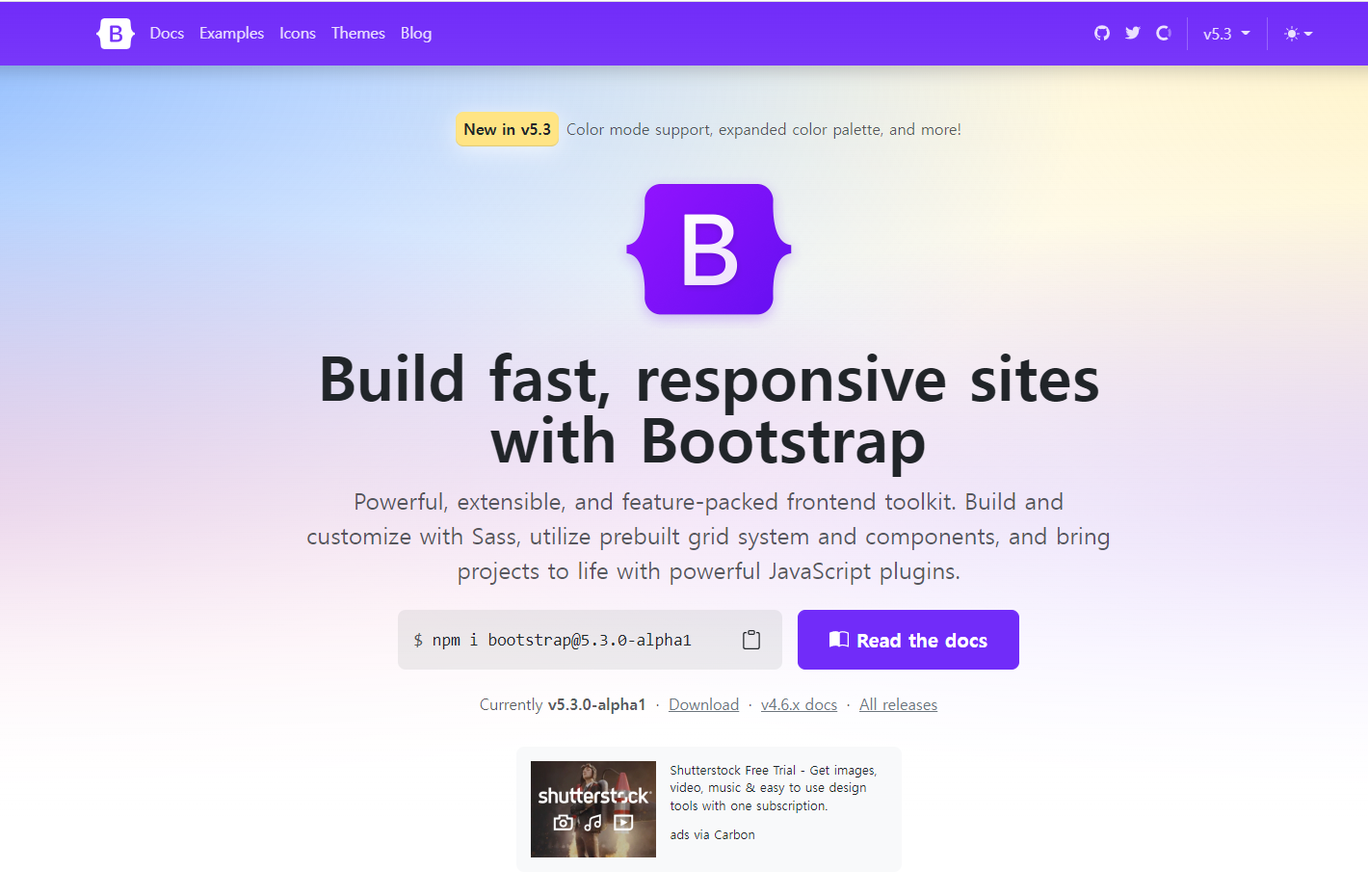Click the Currently v5.3.0-alpha1 text
Viewport: 1368px width, 896px height.
tap(563, 705)
